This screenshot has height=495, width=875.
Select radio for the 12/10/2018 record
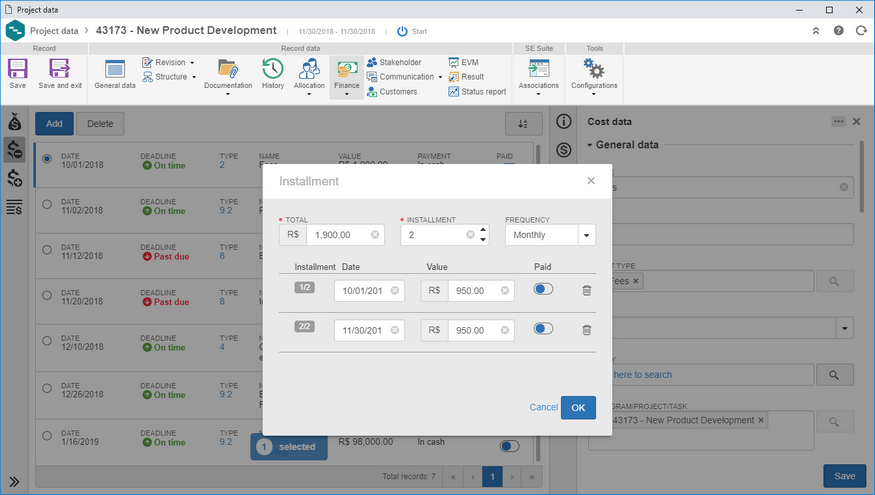pos(47,341)
